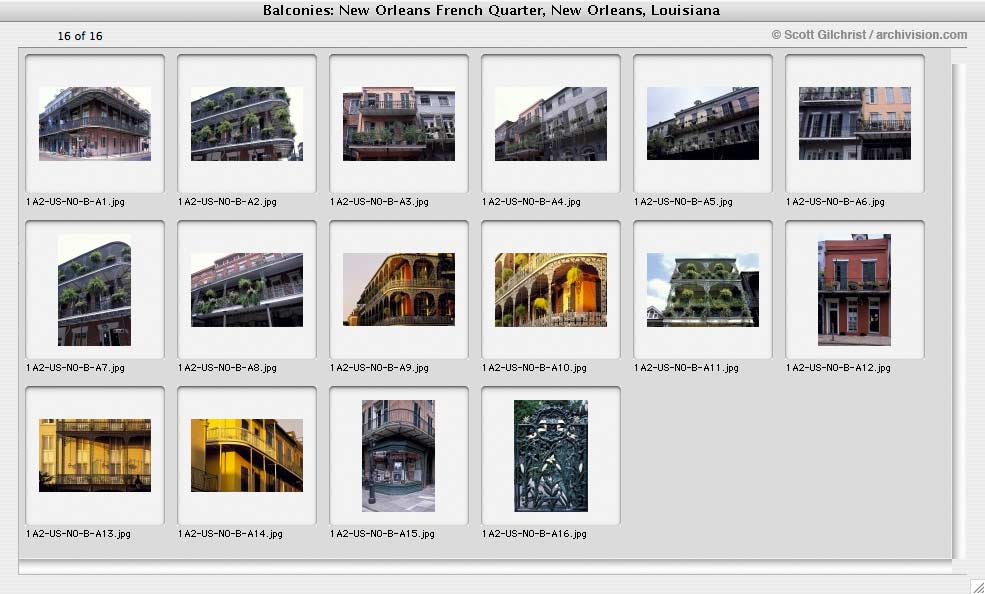The height and width of the screenshot is (594, 985).
Task: Select the 1A2-US-NO-B-A4.jpg thumbnail
Action: [551, 124]
